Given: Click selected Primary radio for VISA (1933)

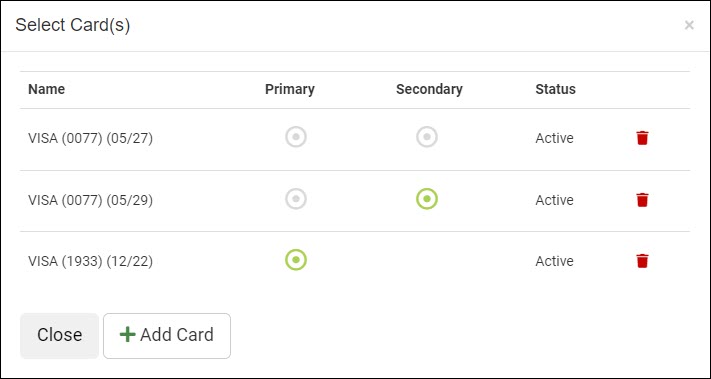Looking at the screenshot, I should [296, 260].
